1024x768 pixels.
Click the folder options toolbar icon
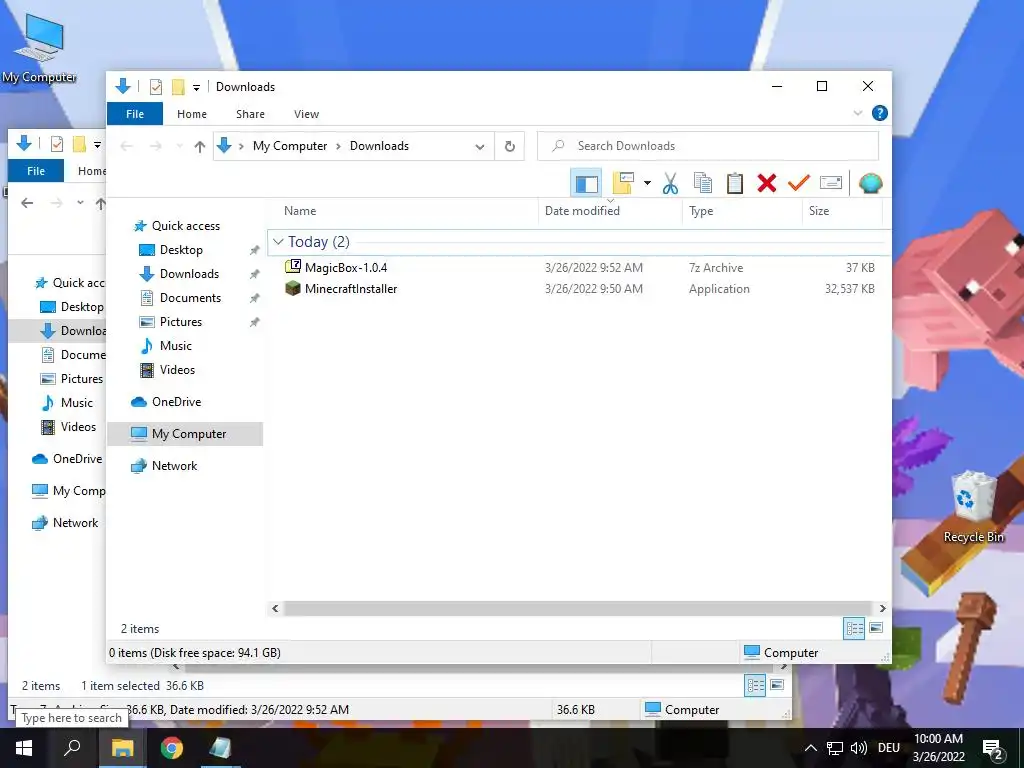pyautogui.click(x=624, y=184)
